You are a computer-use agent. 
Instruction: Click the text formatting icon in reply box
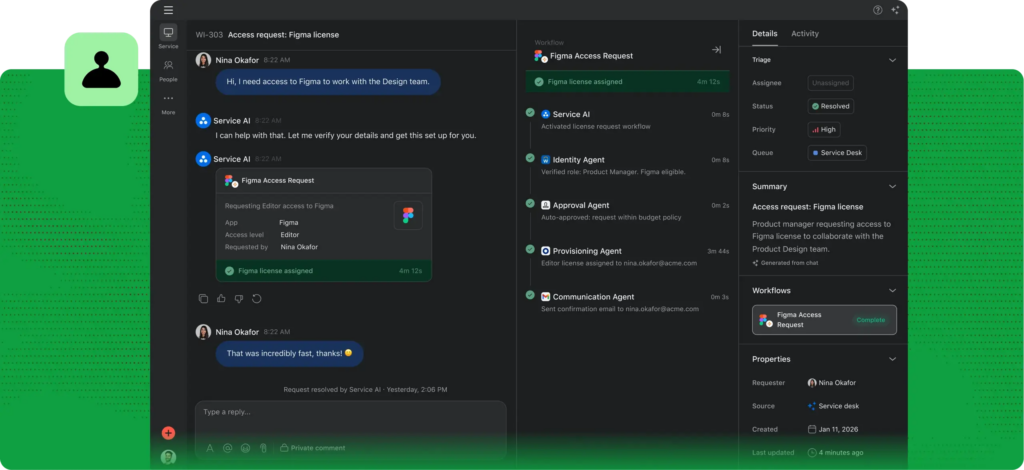pos(210,448)
